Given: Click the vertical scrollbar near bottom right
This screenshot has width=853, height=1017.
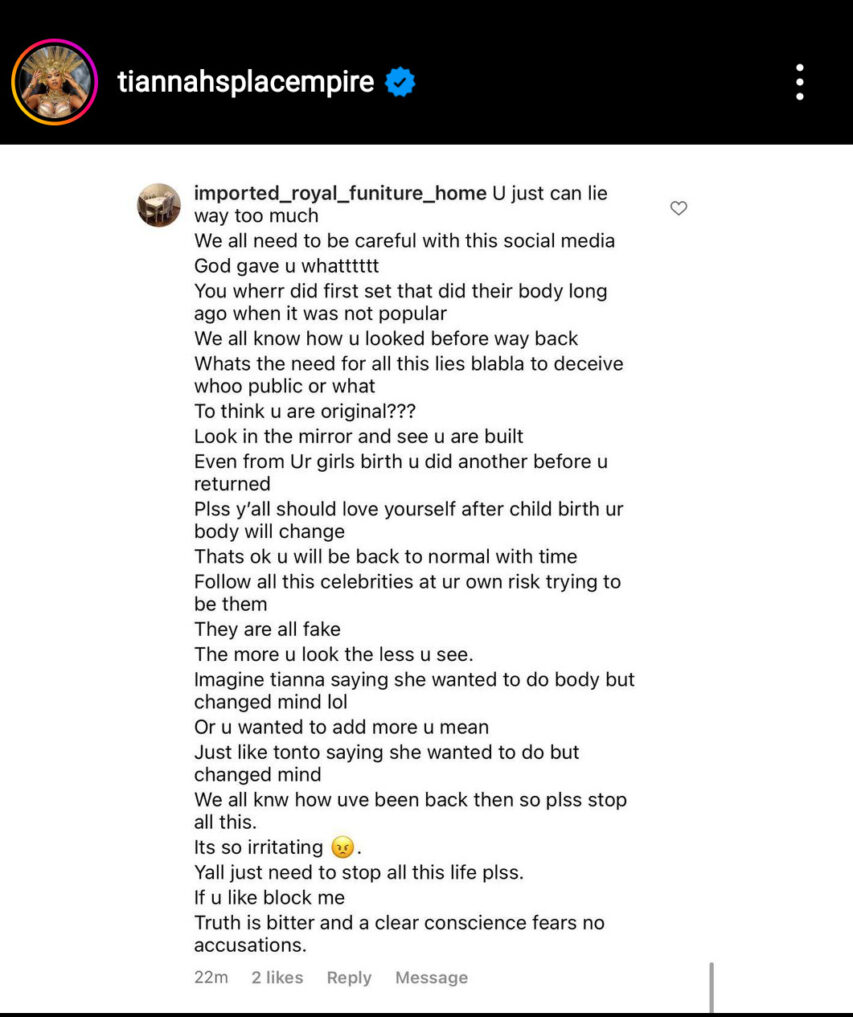Looking at the screenshot, I should 712,987.
